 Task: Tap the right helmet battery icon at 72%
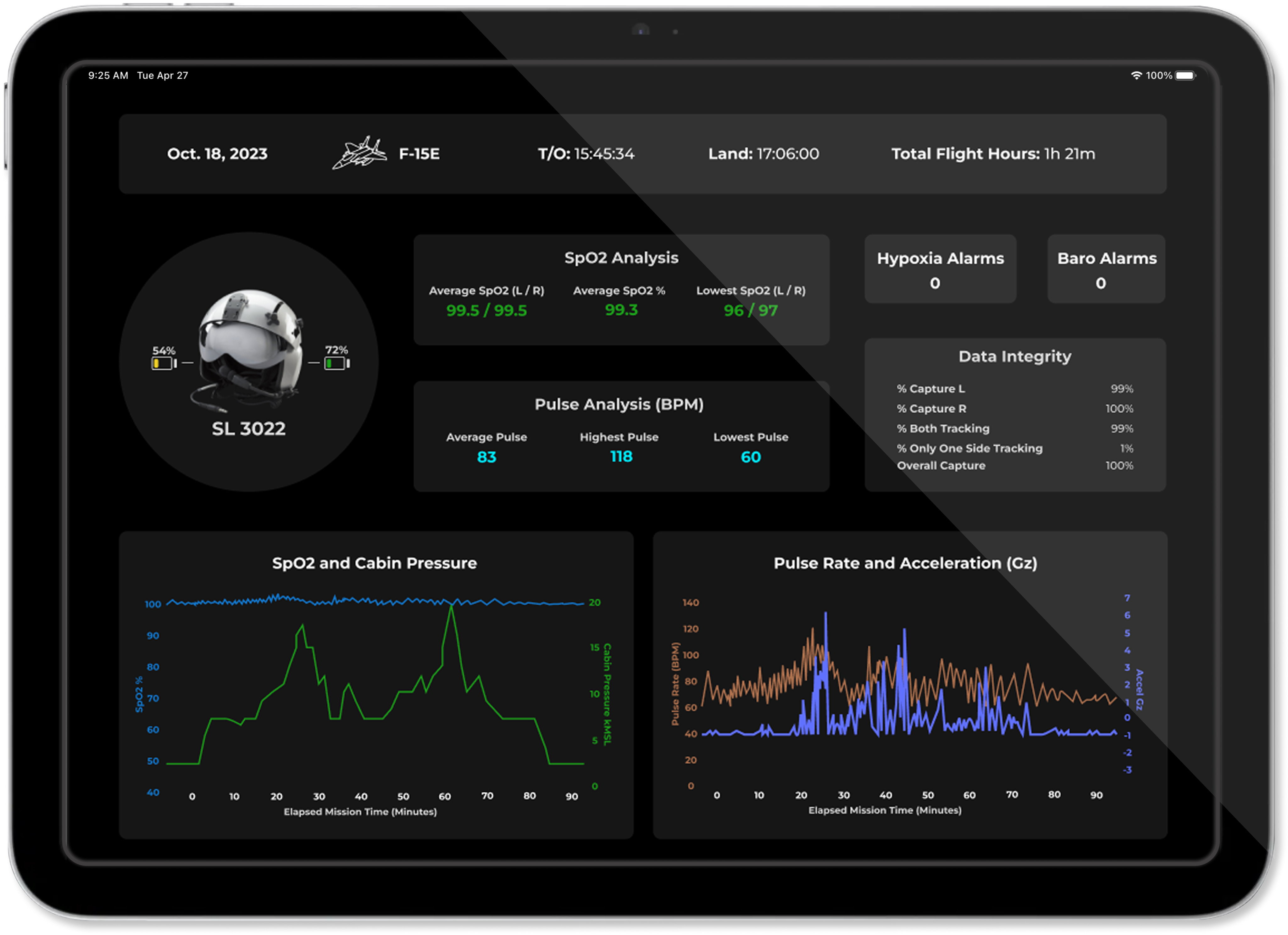tap(336, 363)
